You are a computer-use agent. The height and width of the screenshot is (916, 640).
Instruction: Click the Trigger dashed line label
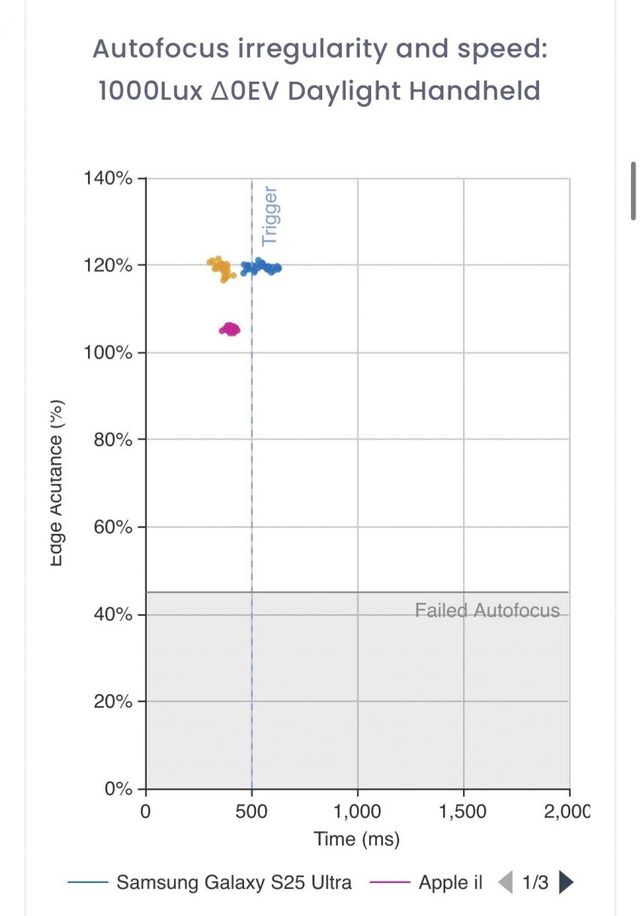tap(270, 215)
